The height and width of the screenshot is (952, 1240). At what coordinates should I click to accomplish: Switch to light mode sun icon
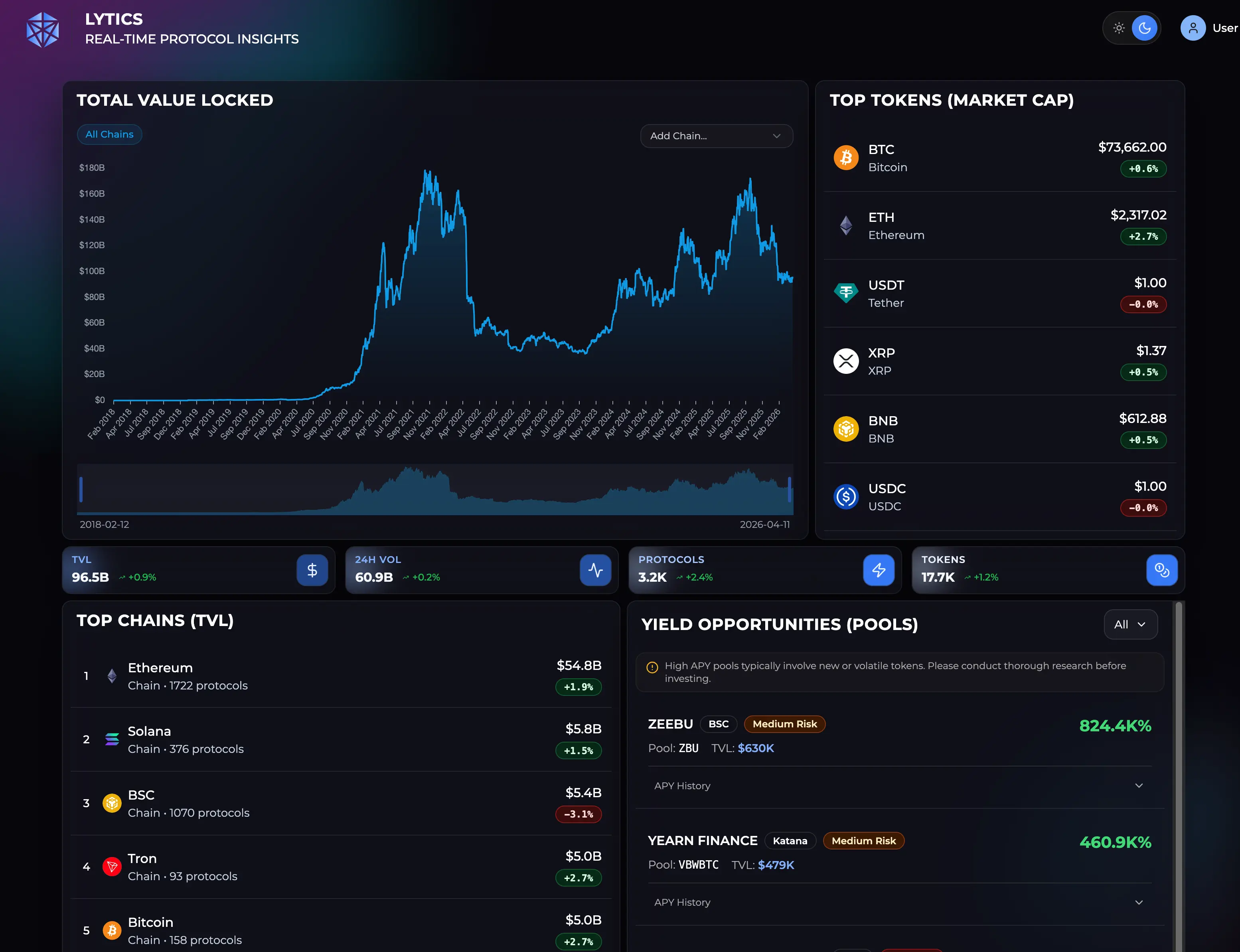click(1119, 28)
